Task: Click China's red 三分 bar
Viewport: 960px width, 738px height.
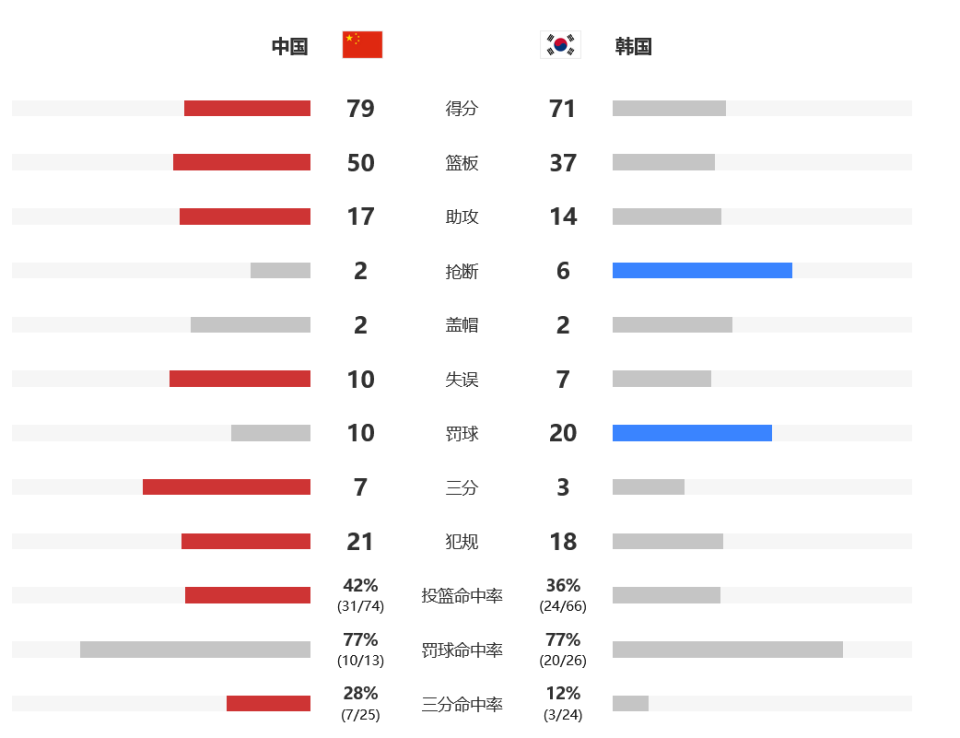Action: (227, 487)
